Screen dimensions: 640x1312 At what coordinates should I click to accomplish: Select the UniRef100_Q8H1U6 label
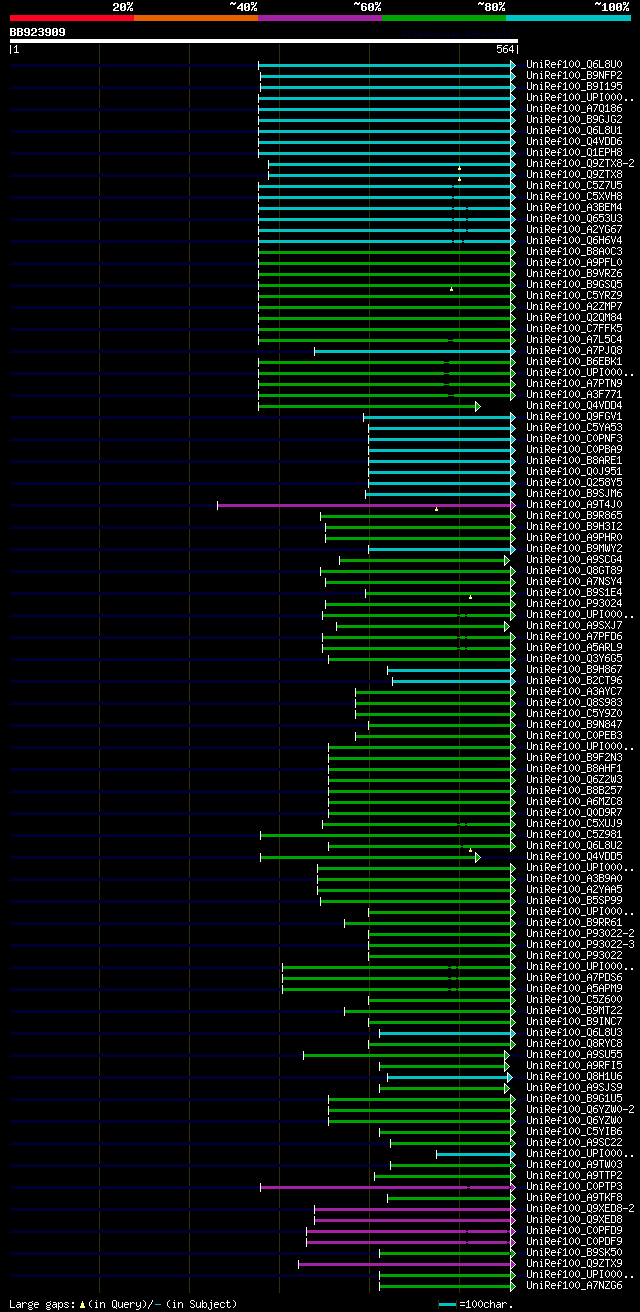coord(574,1077)
